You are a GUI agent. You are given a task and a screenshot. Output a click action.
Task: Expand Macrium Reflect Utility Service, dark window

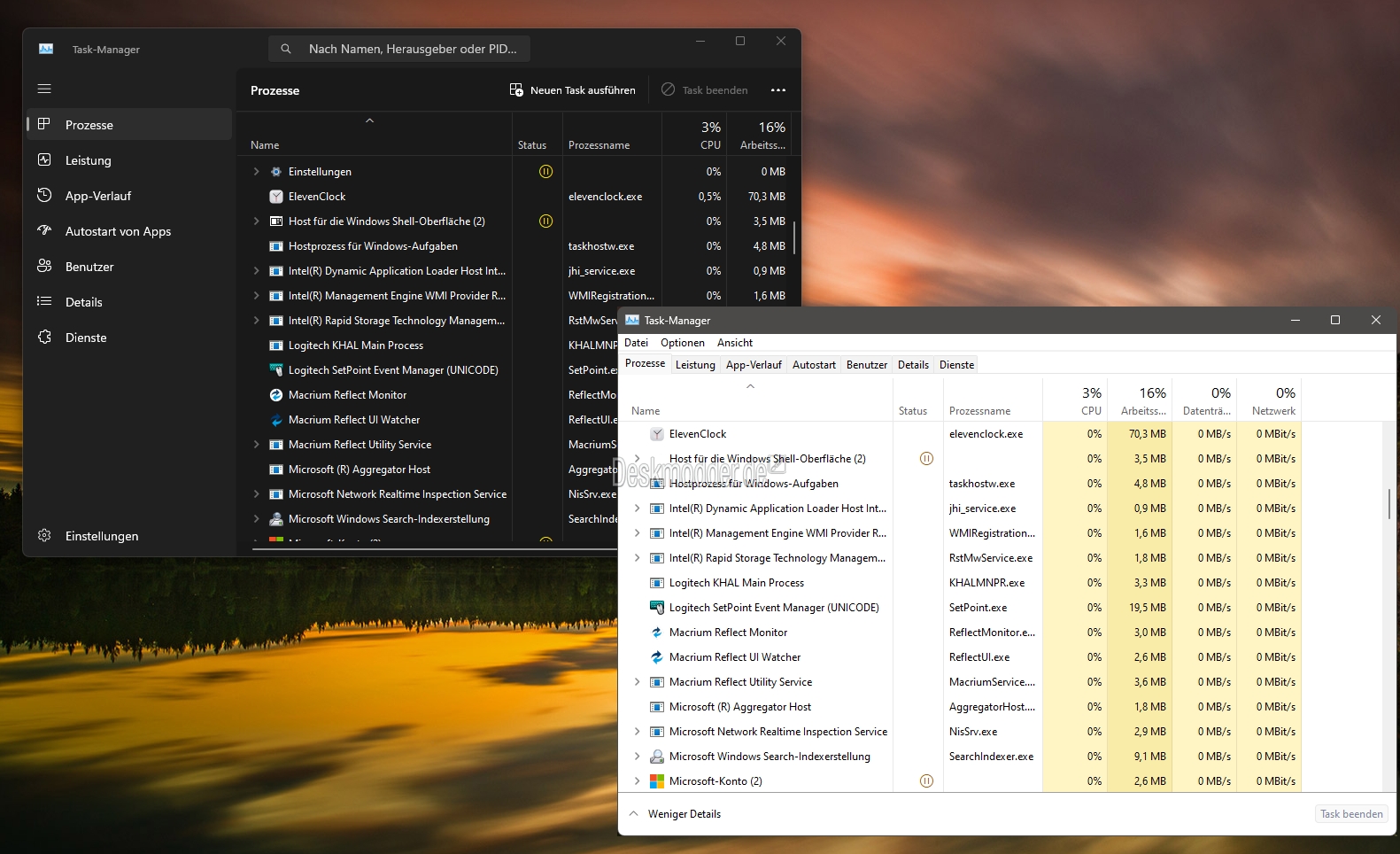(x=257, y=445)
